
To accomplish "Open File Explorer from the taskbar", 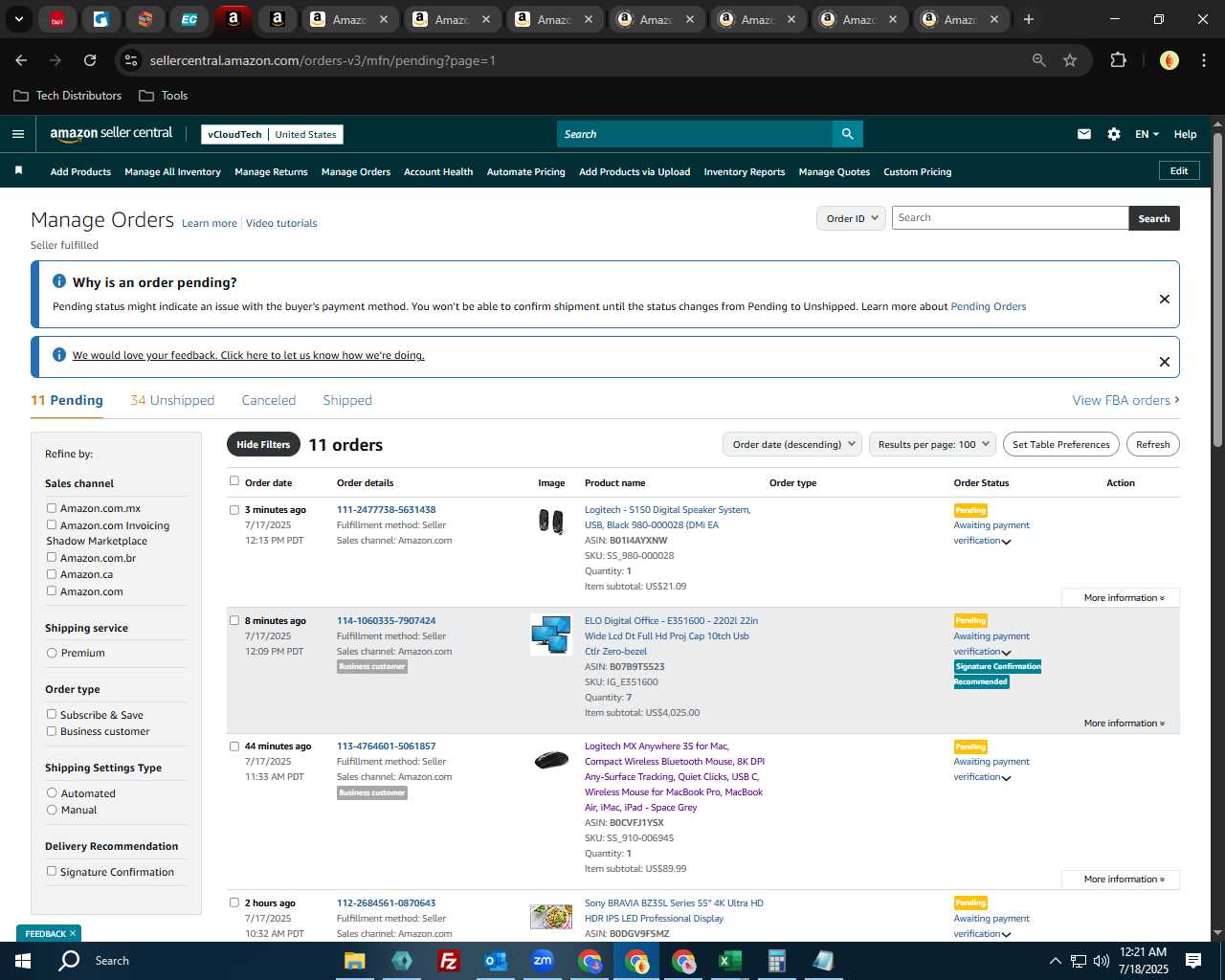I will pyautogui.click(x=355, y=961).
